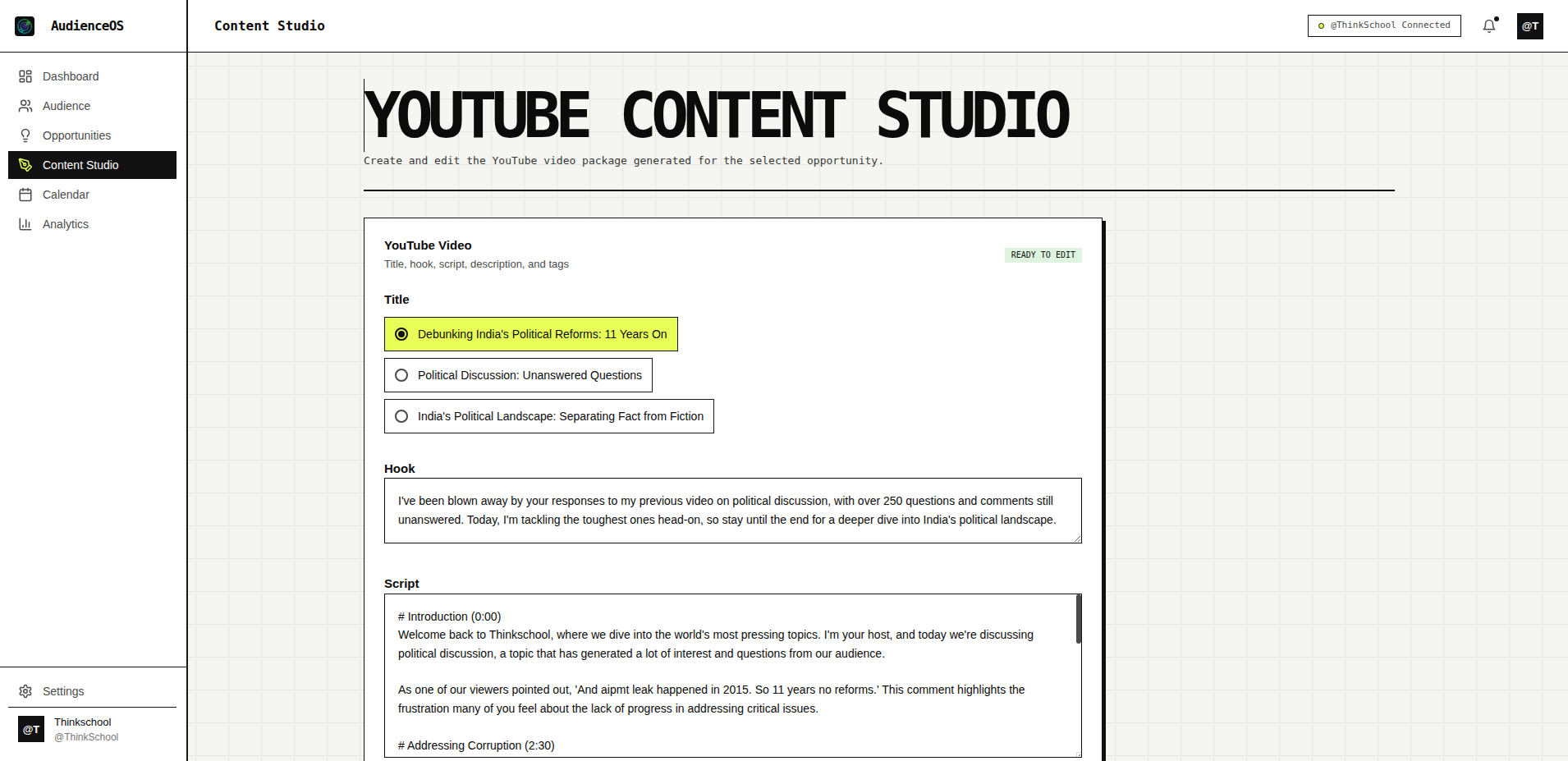Image resolution: width=1568 pixels, height=761 pixels.
Task: Click the Settings gear icon
Action: 25,691
